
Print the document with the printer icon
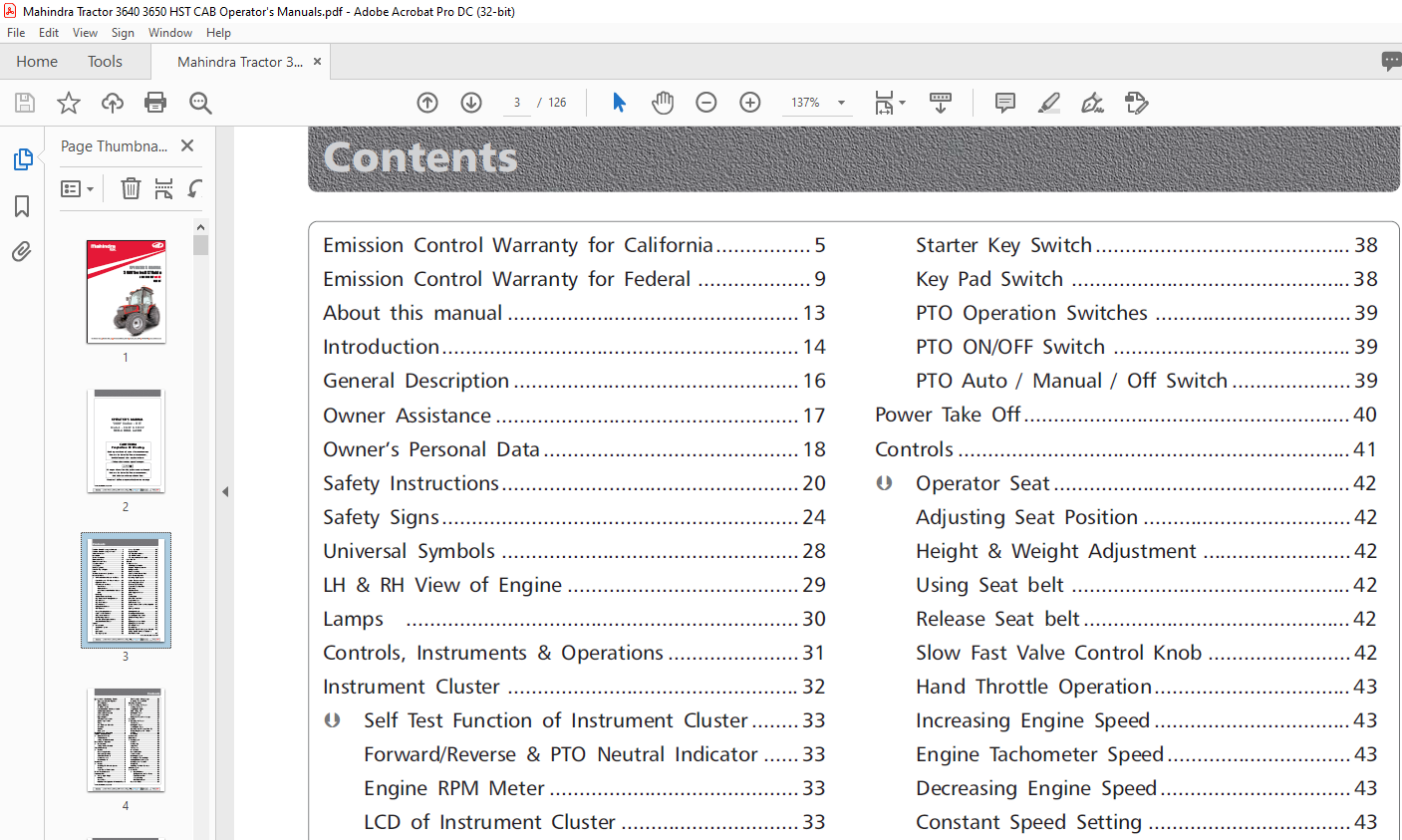click(x=155, y=103)
